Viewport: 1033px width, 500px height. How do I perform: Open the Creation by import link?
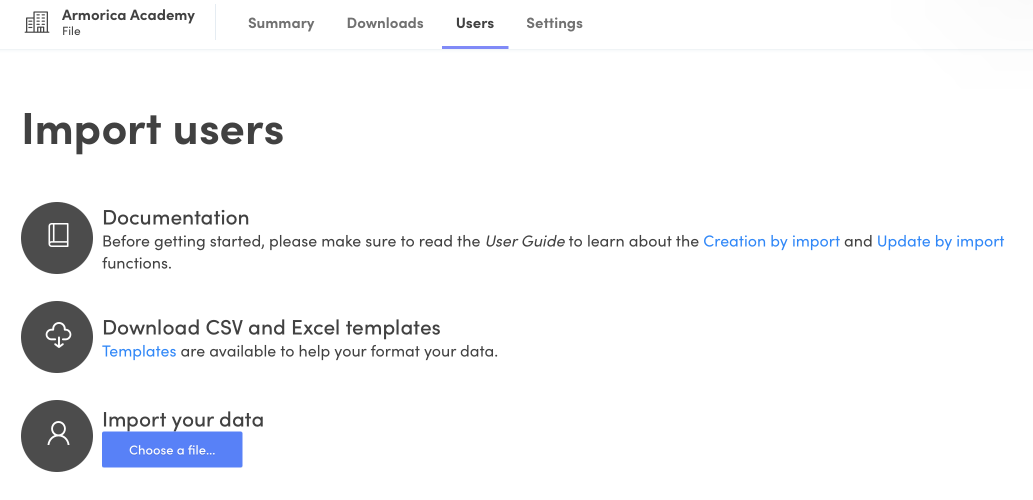pyautogui.click(x=771, y=241)
